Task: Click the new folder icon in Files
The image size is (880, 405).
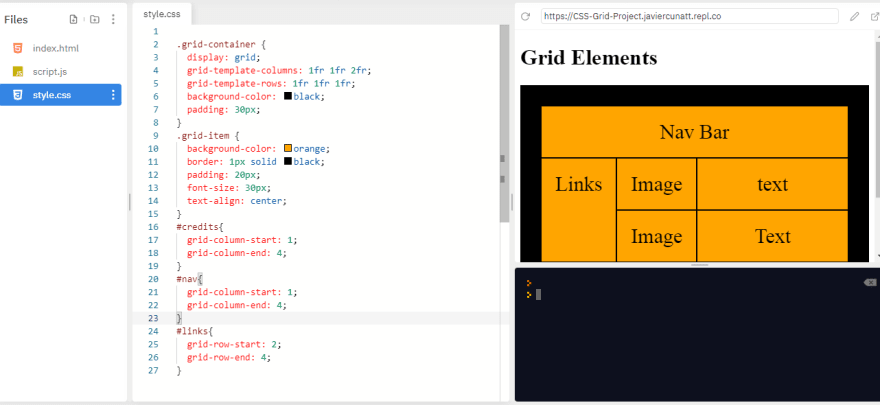Action: [x=94, y=20]
